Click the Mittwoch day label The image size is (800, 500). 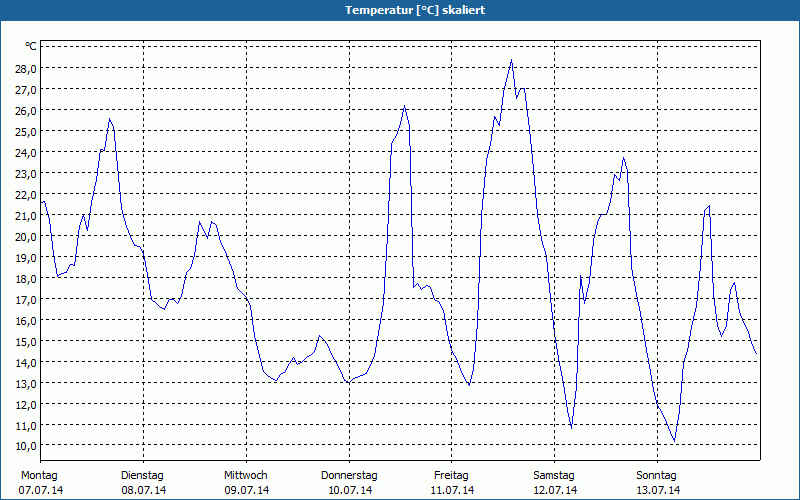(246, 476)
